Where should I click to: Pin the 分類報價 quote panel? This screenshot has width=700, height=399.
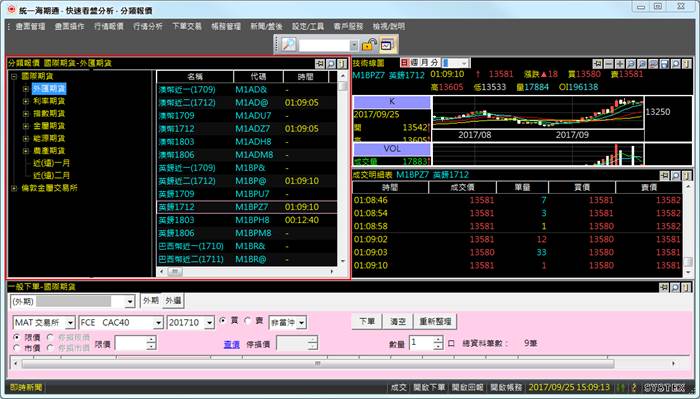coord(320,64)
